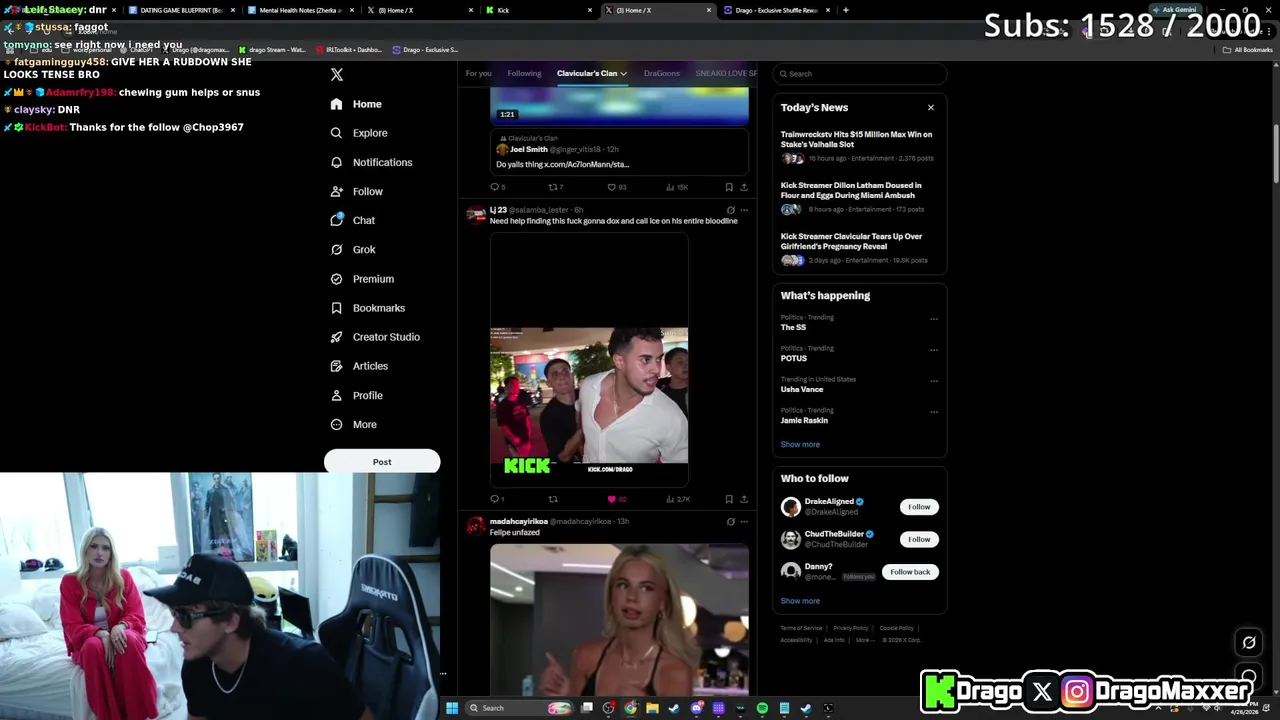Share the Joel Smith quote post
Screen dimensions: 1280x720
[744, 187]
